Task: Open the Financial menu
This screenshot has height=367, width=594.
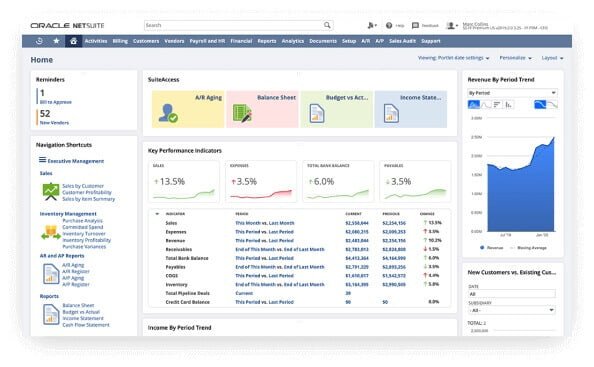Action: pyautogui.click(x=241, y=41)
